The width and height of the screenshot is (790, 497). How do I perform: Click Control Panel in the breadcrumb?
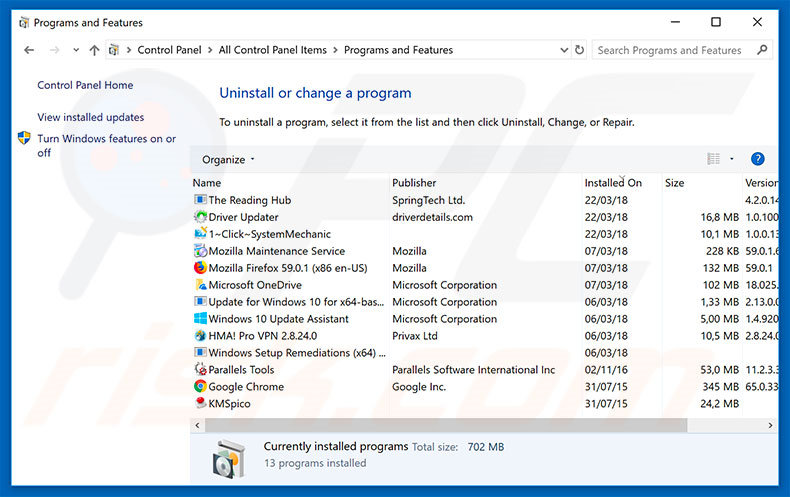click(169, 50)
